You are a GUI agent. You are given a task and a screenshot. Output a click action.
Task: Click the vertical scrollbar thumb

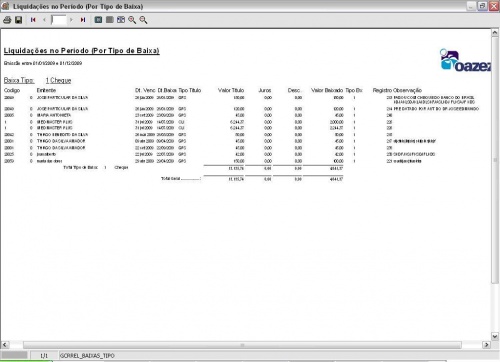tap(495, 160)
